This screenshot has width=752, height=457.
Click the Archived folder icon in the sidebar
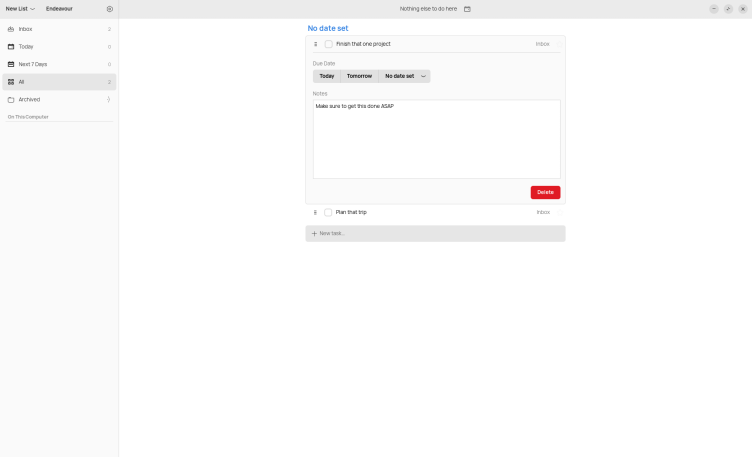coord(11,100)
